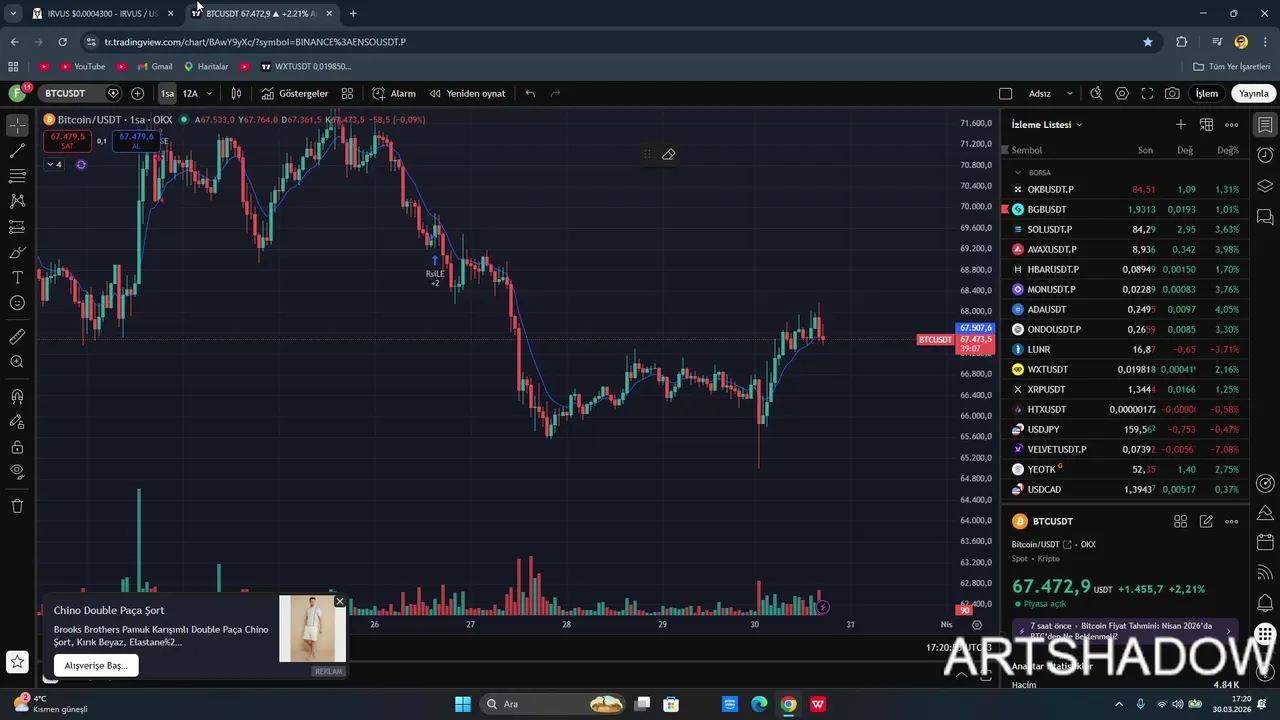Switch to the IRVUS browser tab

point(102,13)
